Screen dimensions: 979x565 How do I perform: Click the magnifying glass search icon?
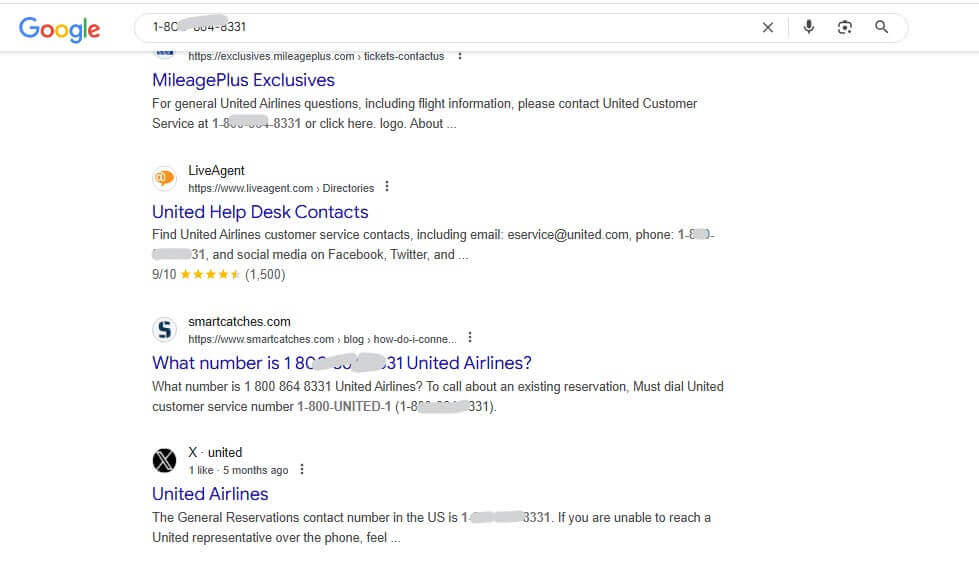(x=881, y=27)
